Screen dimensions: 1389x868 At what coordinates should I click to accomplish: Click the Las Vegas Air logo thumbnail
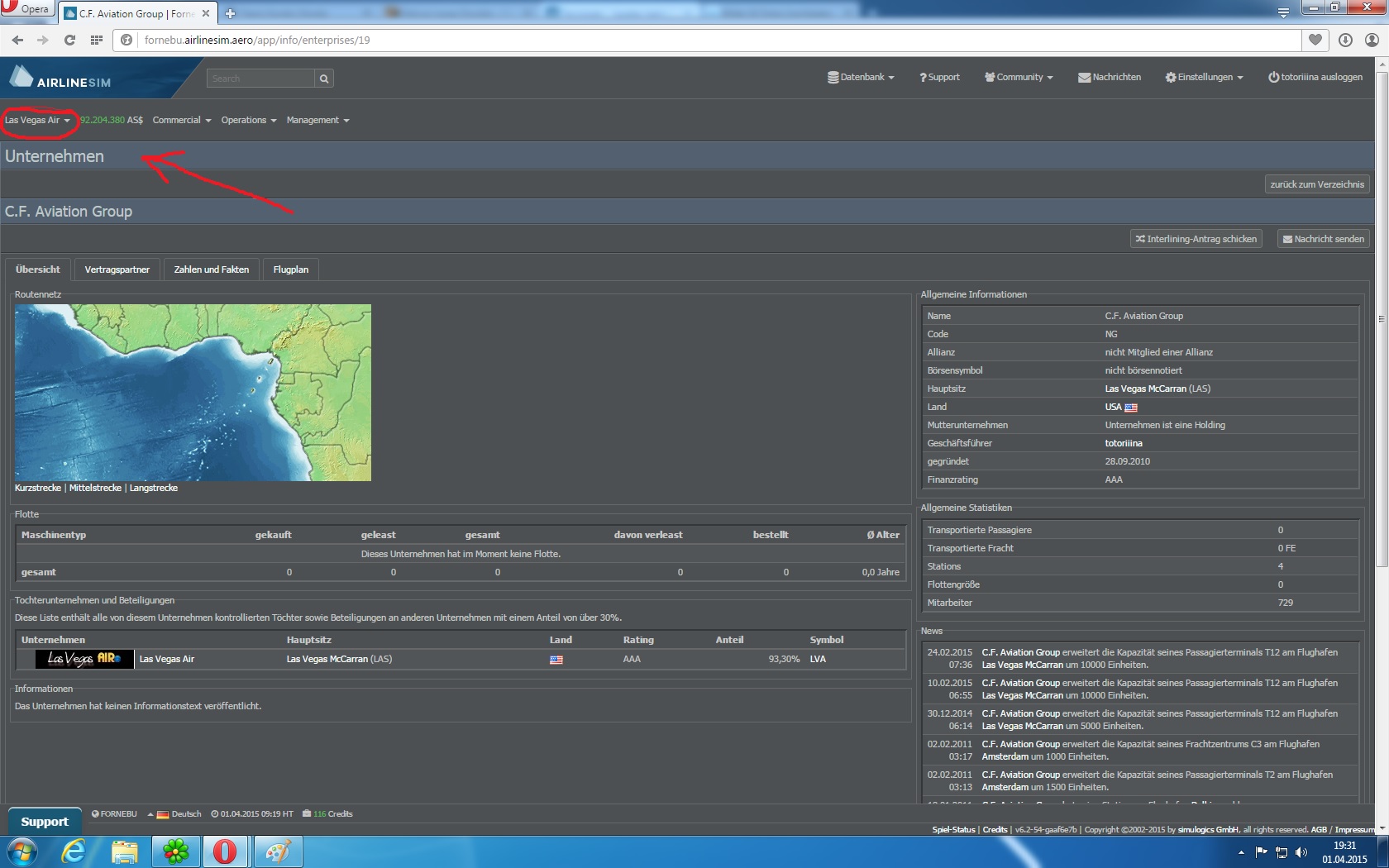84,659
